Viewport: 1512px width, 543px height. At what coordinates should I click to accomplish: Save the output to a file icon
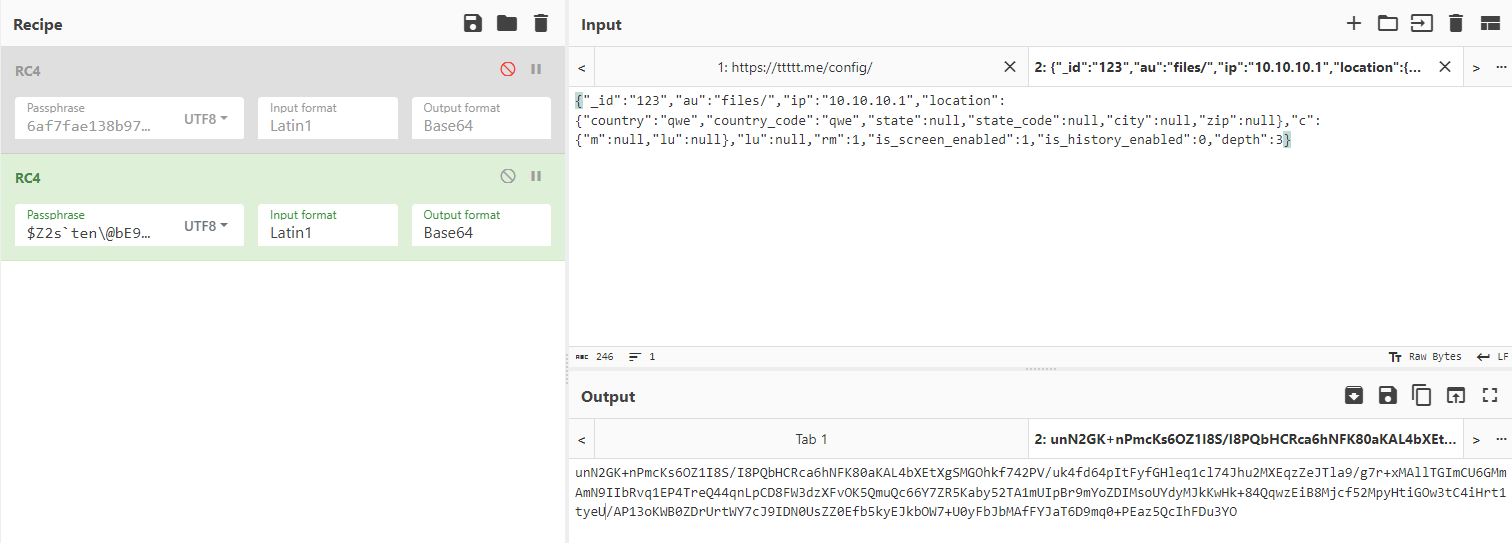coord(1388,396)
